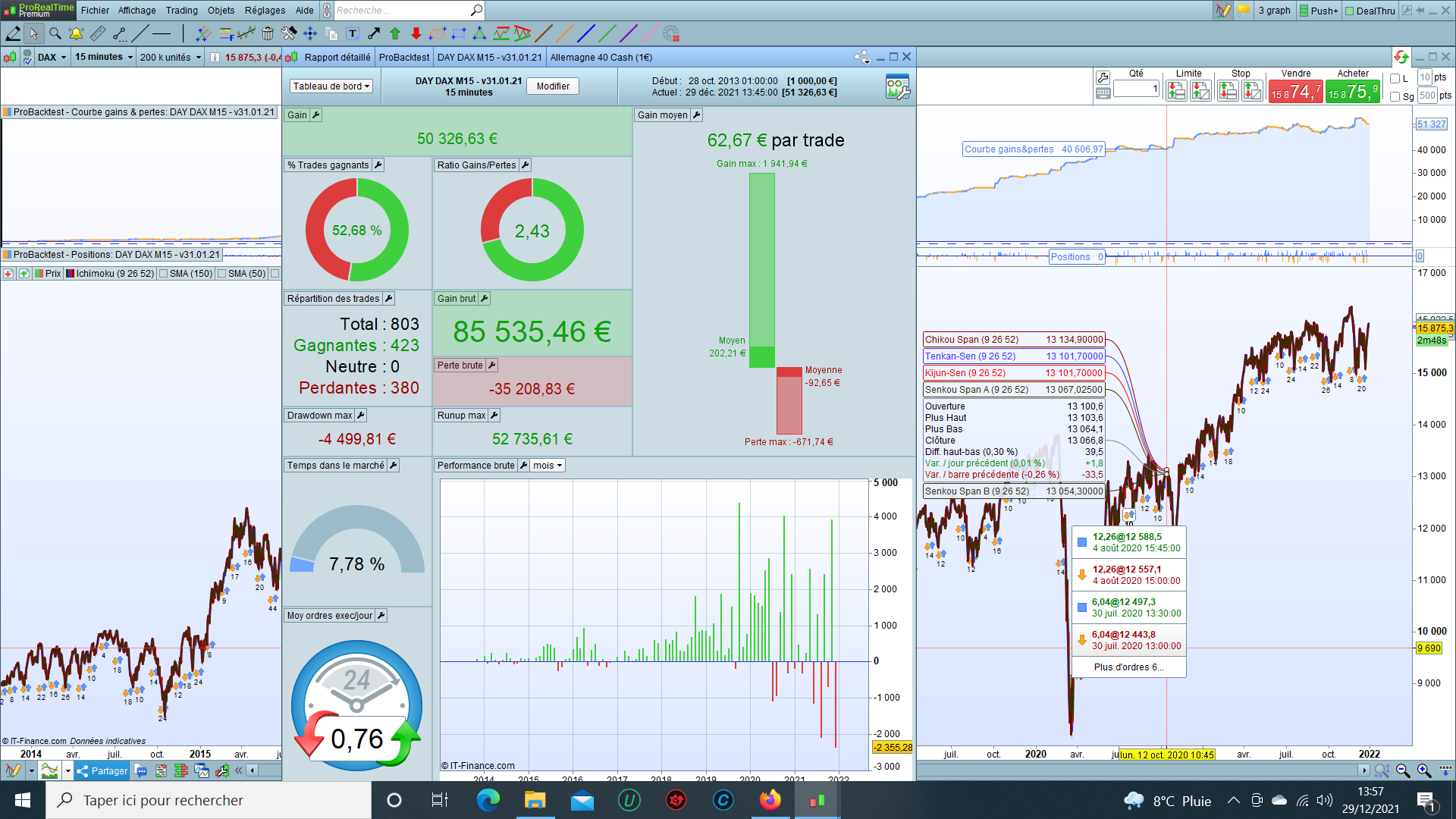Select the text T drawing tool
1456x819 pixels.
click(353, 33)
